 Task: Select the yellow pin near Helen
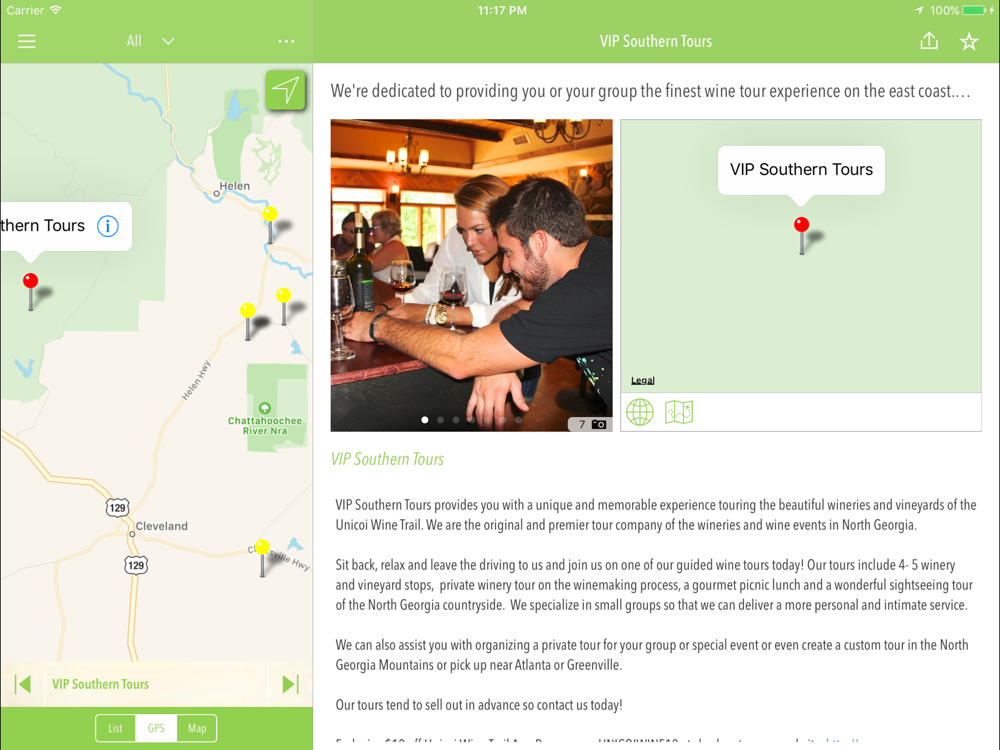coord(270,224)
